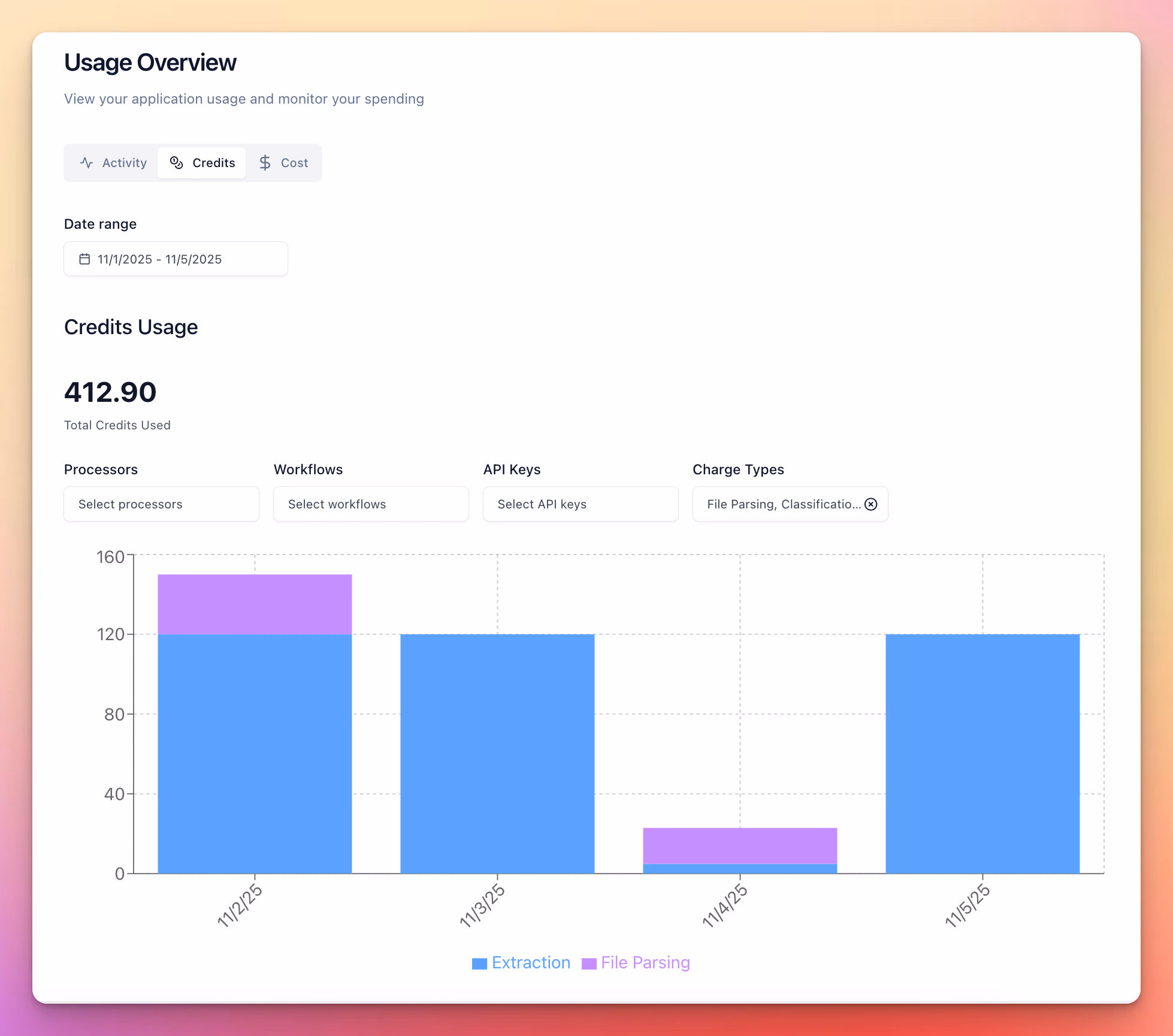Switch to the Cost tab
Screen dimensions: 1173x1036
pyautogui.click(x=283, y=163)
